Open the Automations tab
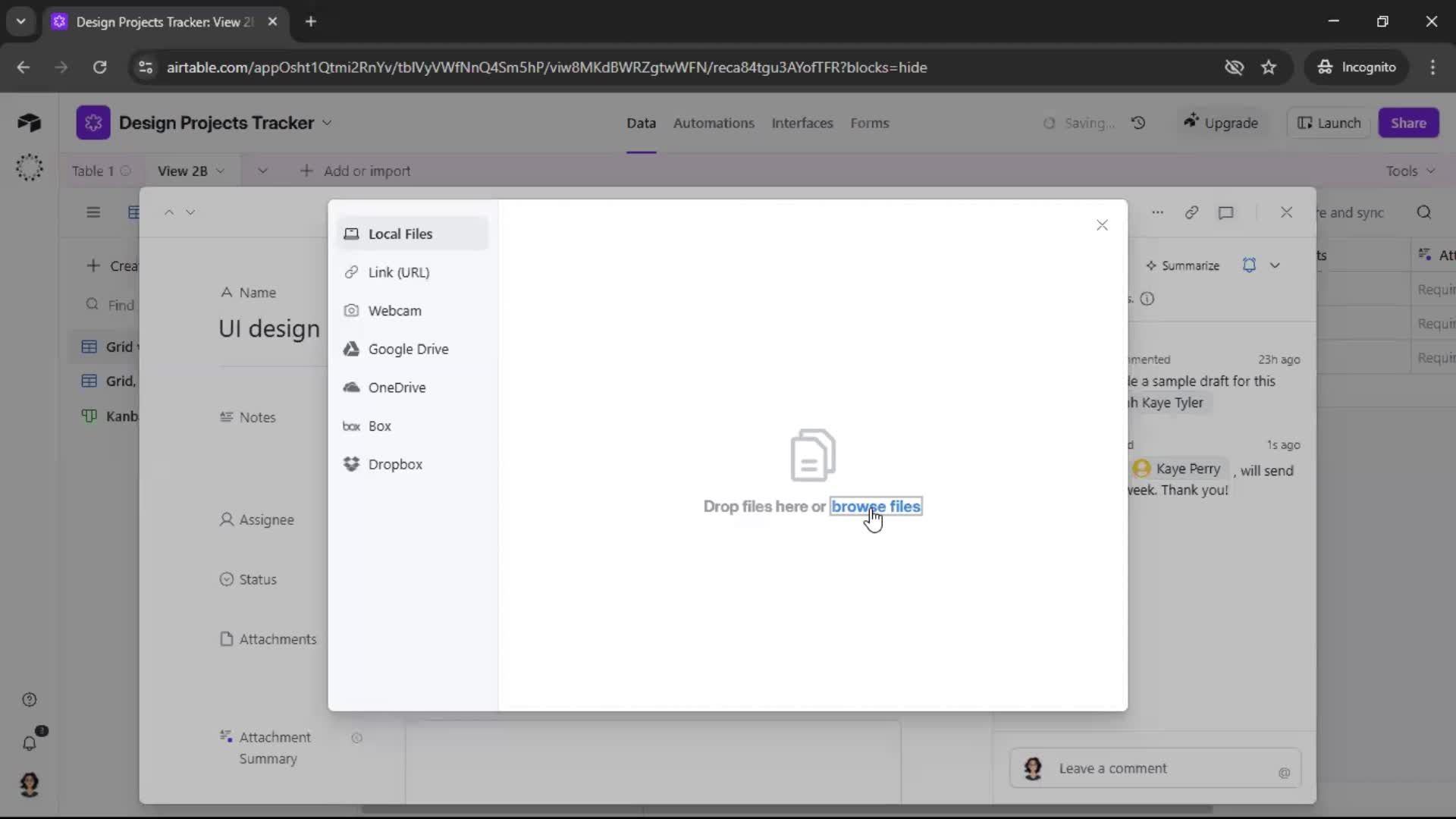This screenshot has width=1456, height=819. tap(714, 123)
